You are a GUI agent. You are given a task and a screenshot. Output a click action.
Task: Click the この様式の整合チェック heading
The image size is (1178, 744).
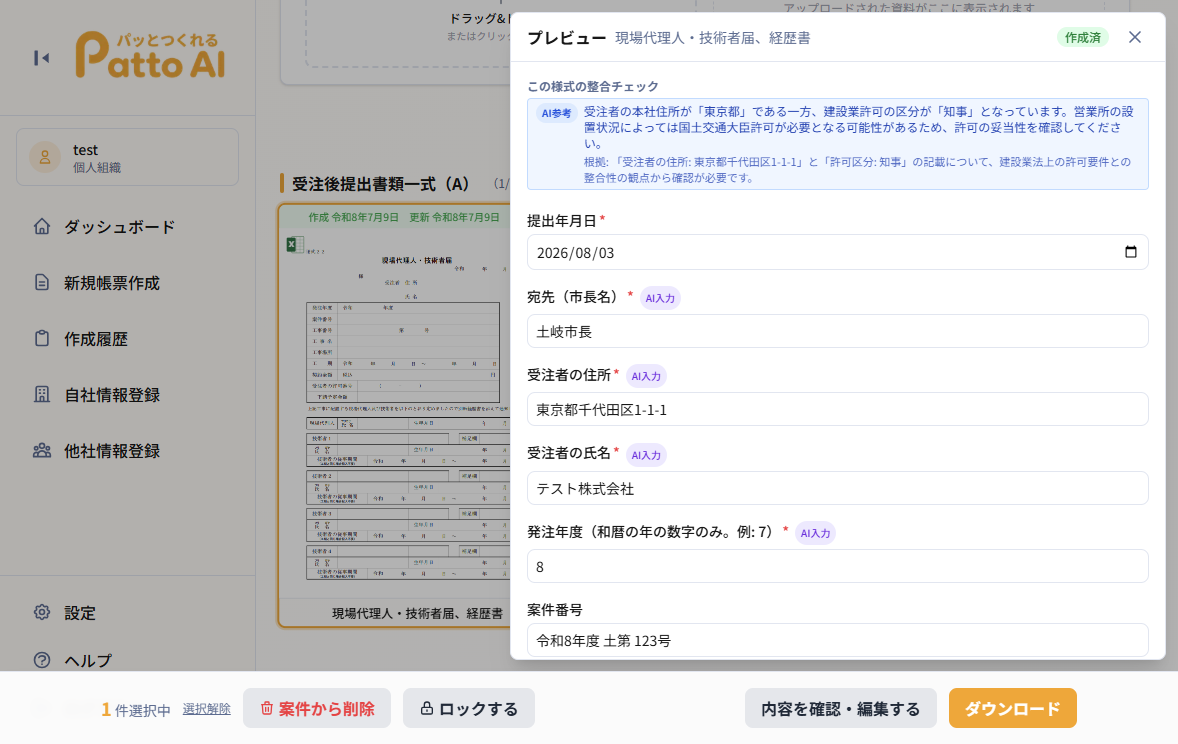pyautogui.click(x=593, y=86)
